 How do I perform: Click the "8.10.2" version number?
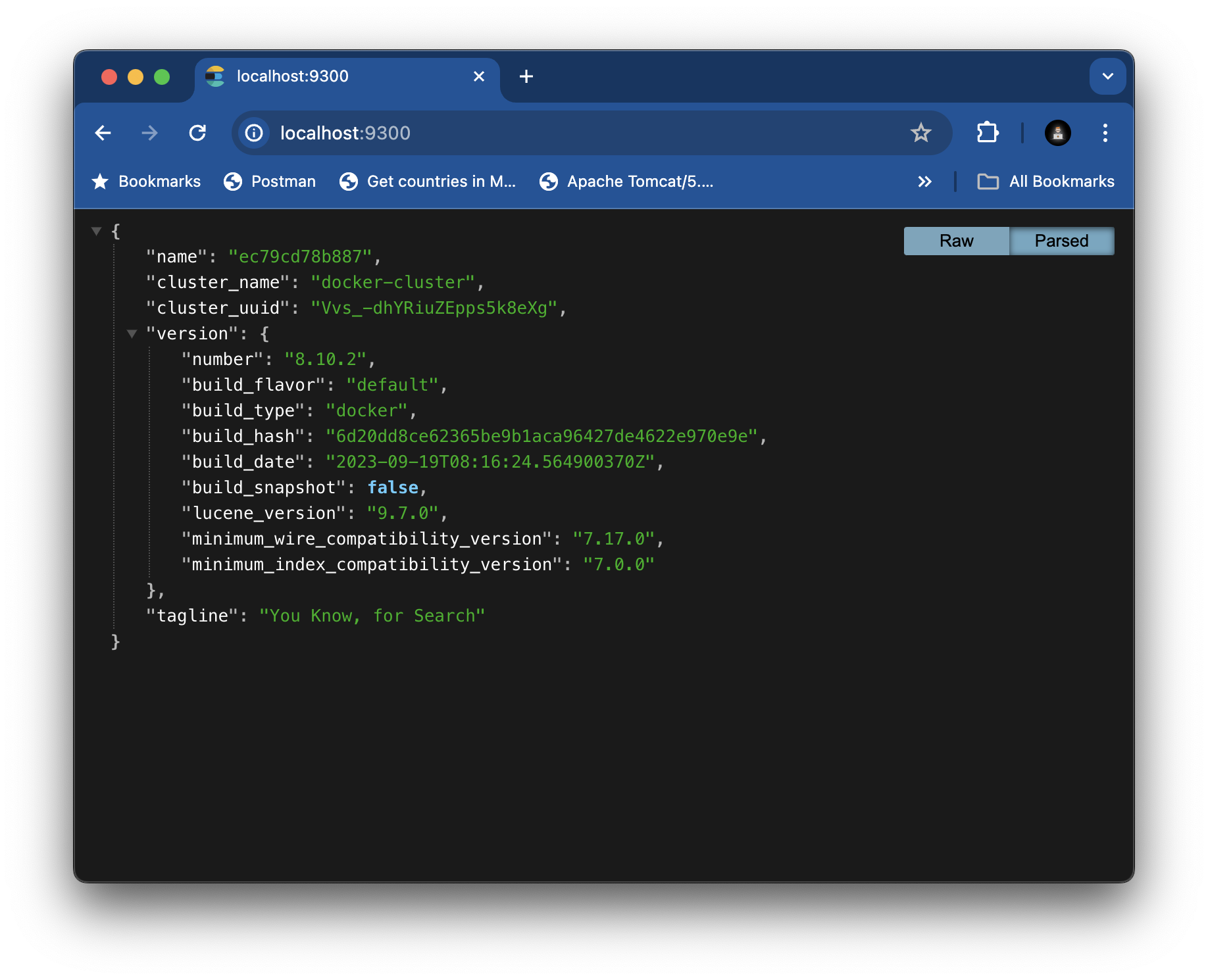(x=326, y=359)
